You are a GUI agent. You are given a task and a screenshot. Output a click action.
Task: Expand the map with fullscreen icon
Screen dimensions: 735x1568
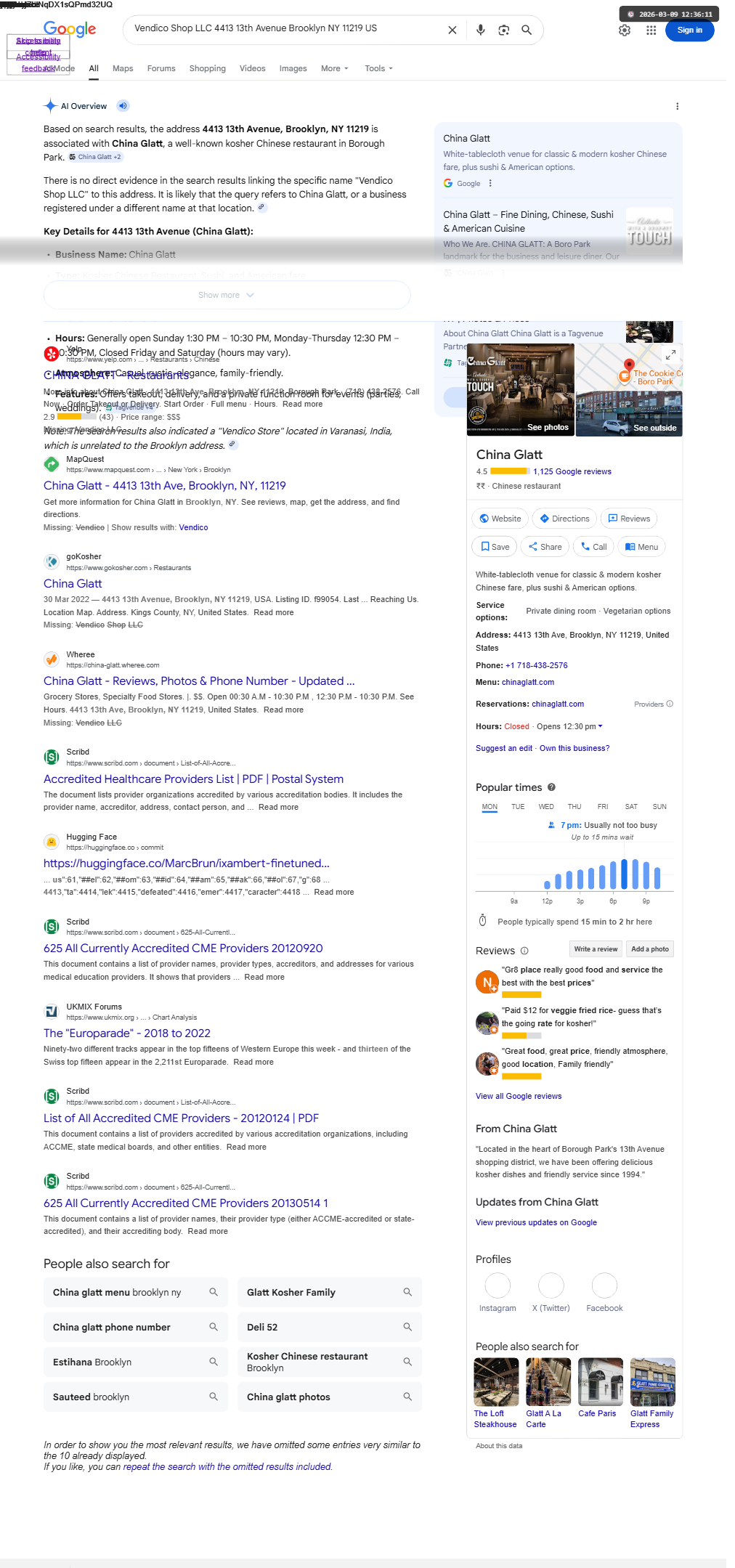[671, 354]
